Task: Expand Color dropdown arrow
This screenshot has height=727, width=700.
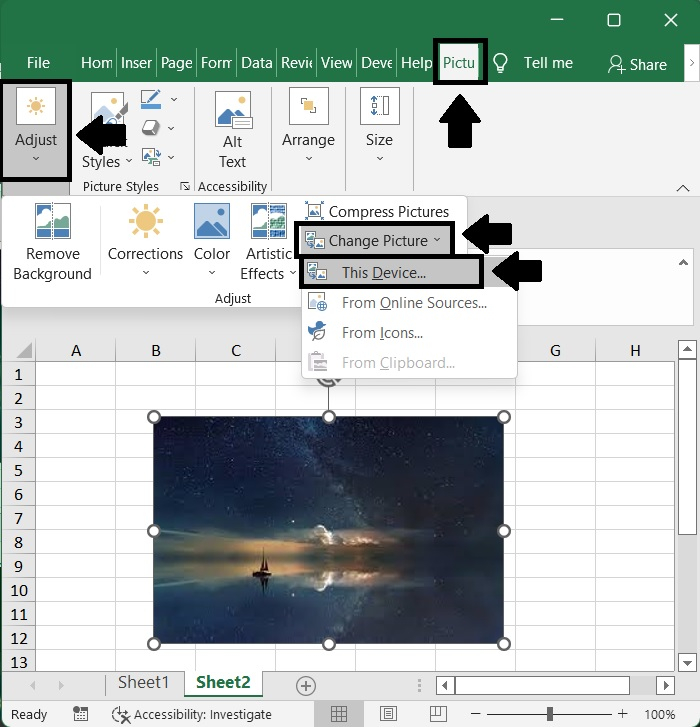Action: [x=212, y=273]
